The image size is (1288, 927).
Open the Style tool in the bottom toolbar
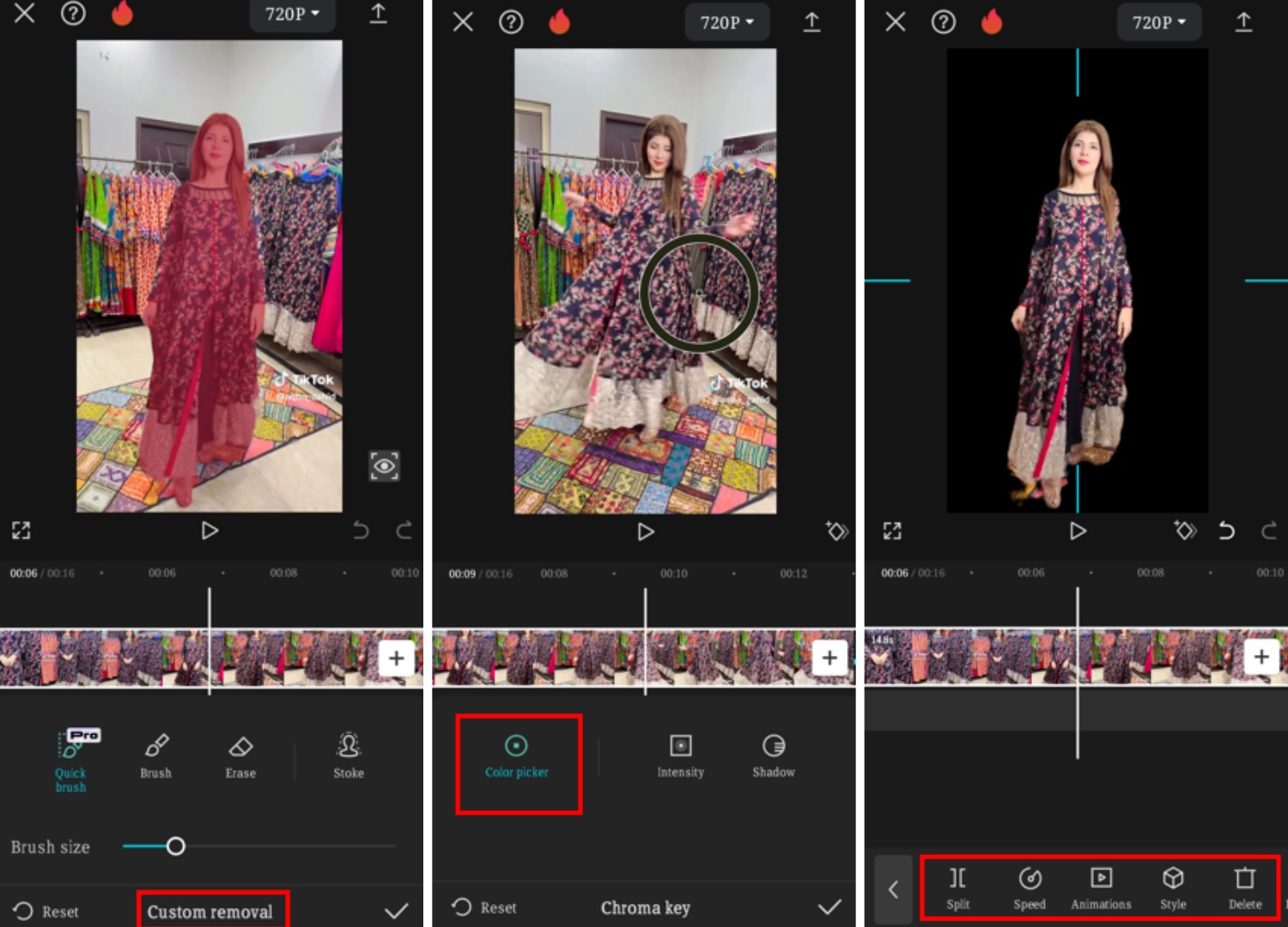pyautogui.click(x=1173, y=888)
